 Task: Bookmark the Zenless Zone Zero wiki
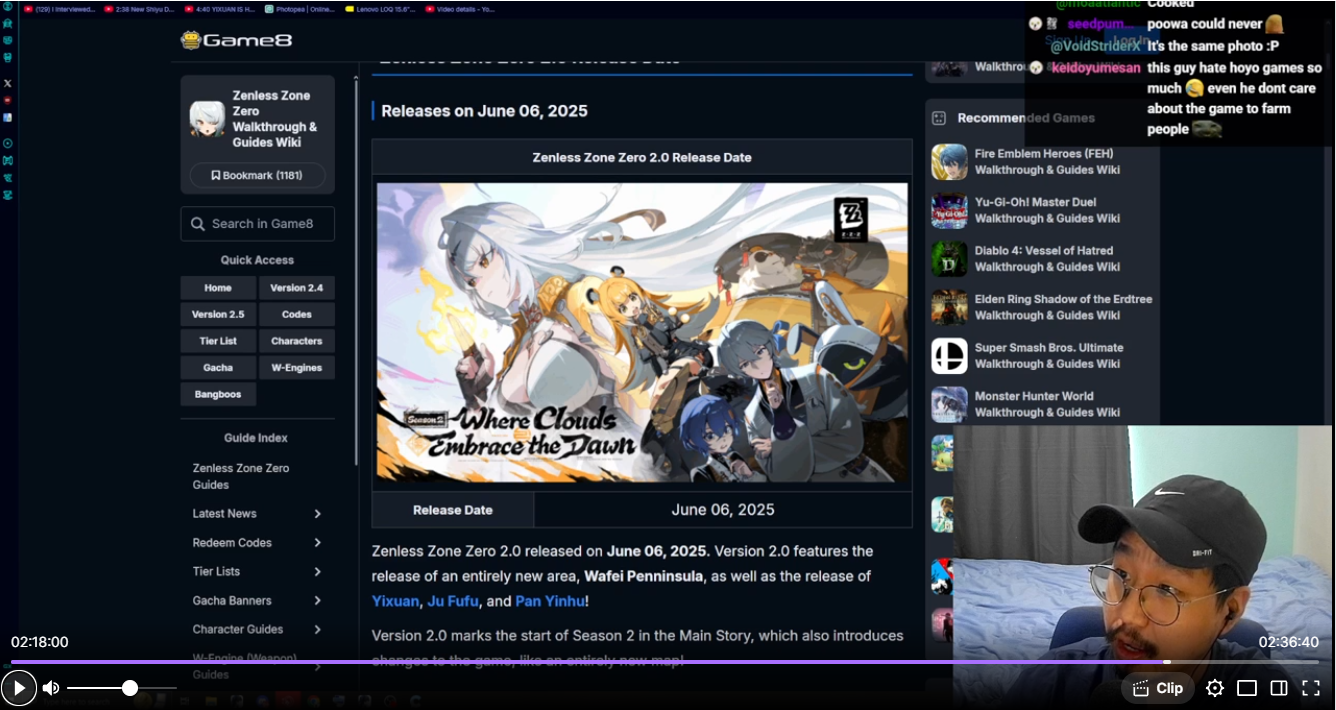coord(257,175)
